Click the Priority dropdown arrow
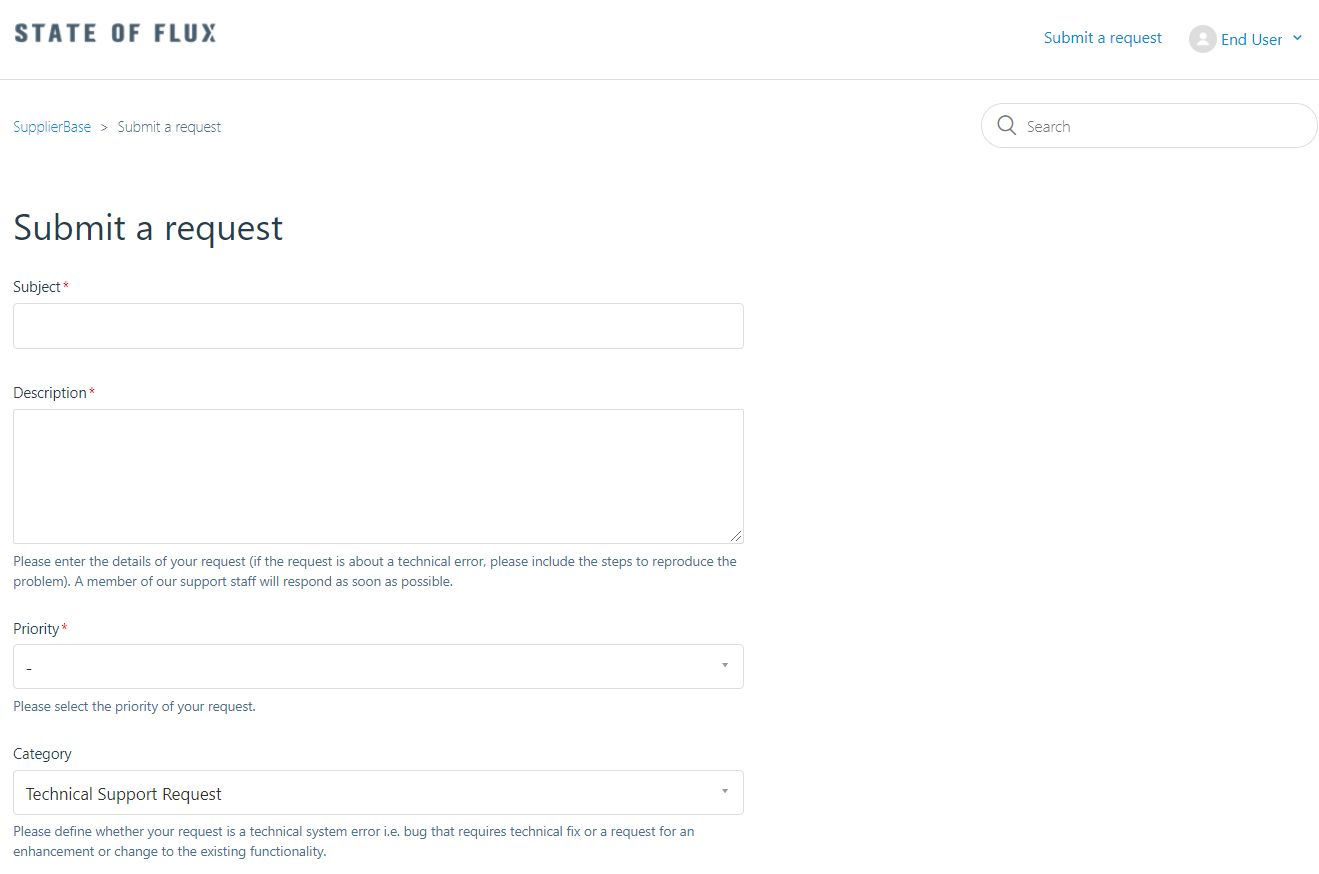1319x874 pixels. (725, 665)
